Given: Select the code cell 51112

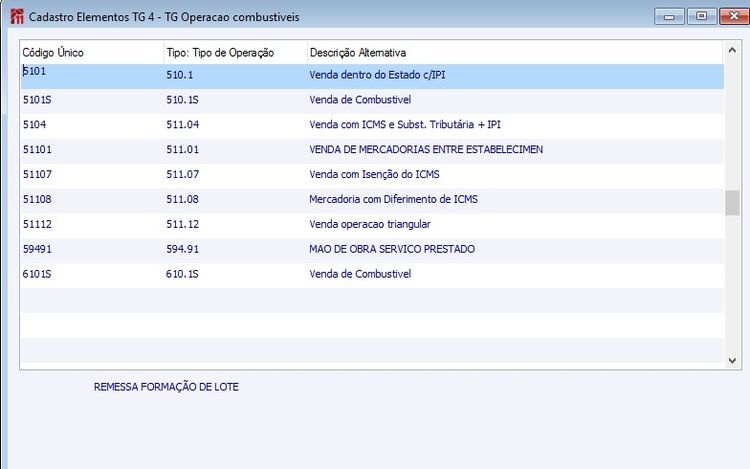Looking at the screenshot, I should point(37,224).
